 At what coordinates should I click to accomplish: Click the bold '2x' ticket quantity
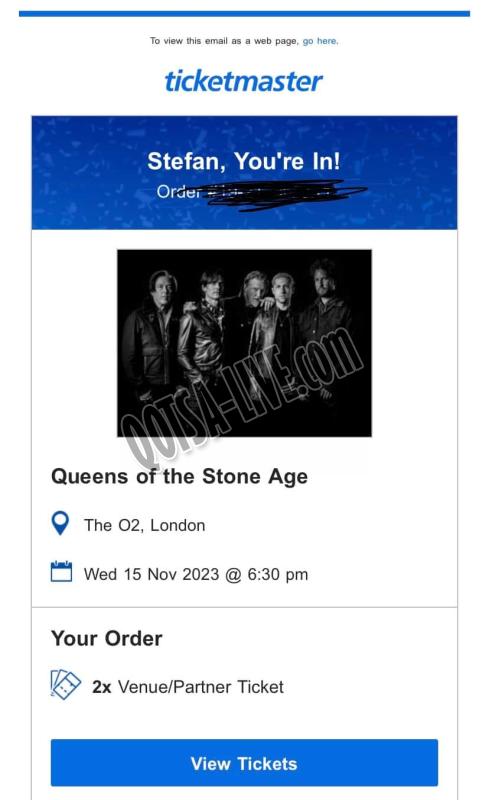[x=102, y=687]
